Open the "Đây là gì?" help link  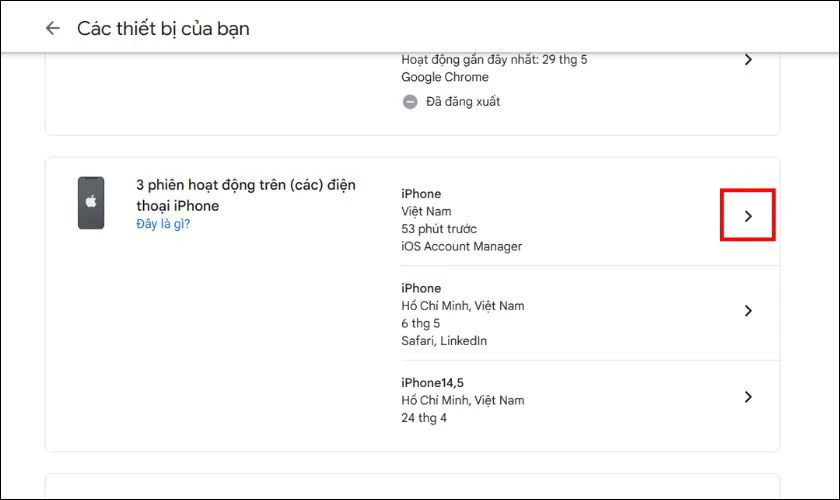(x=163, y=224)
